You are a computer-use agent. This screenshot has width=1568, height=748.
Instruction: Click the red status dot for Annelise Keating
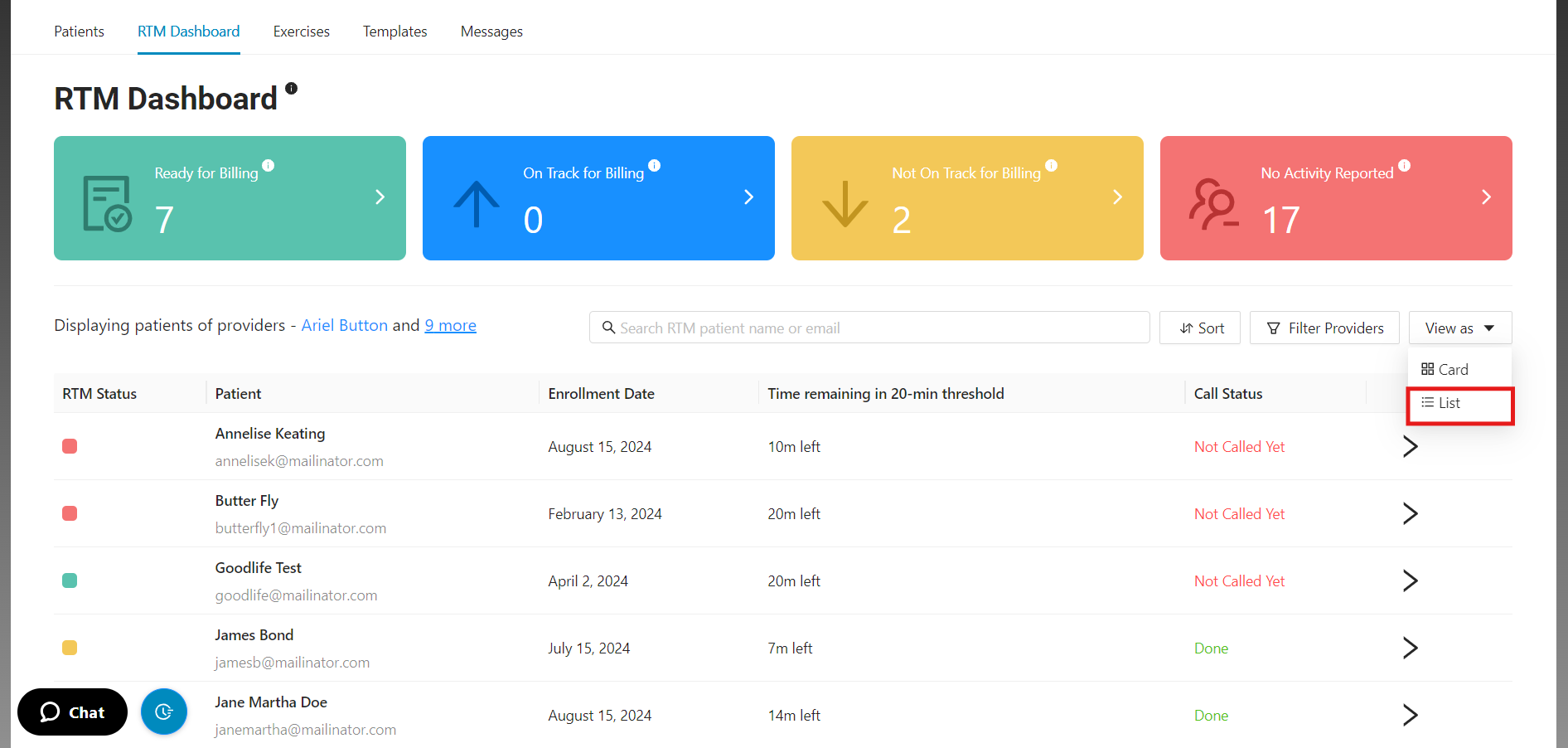(x=70, y=446)
